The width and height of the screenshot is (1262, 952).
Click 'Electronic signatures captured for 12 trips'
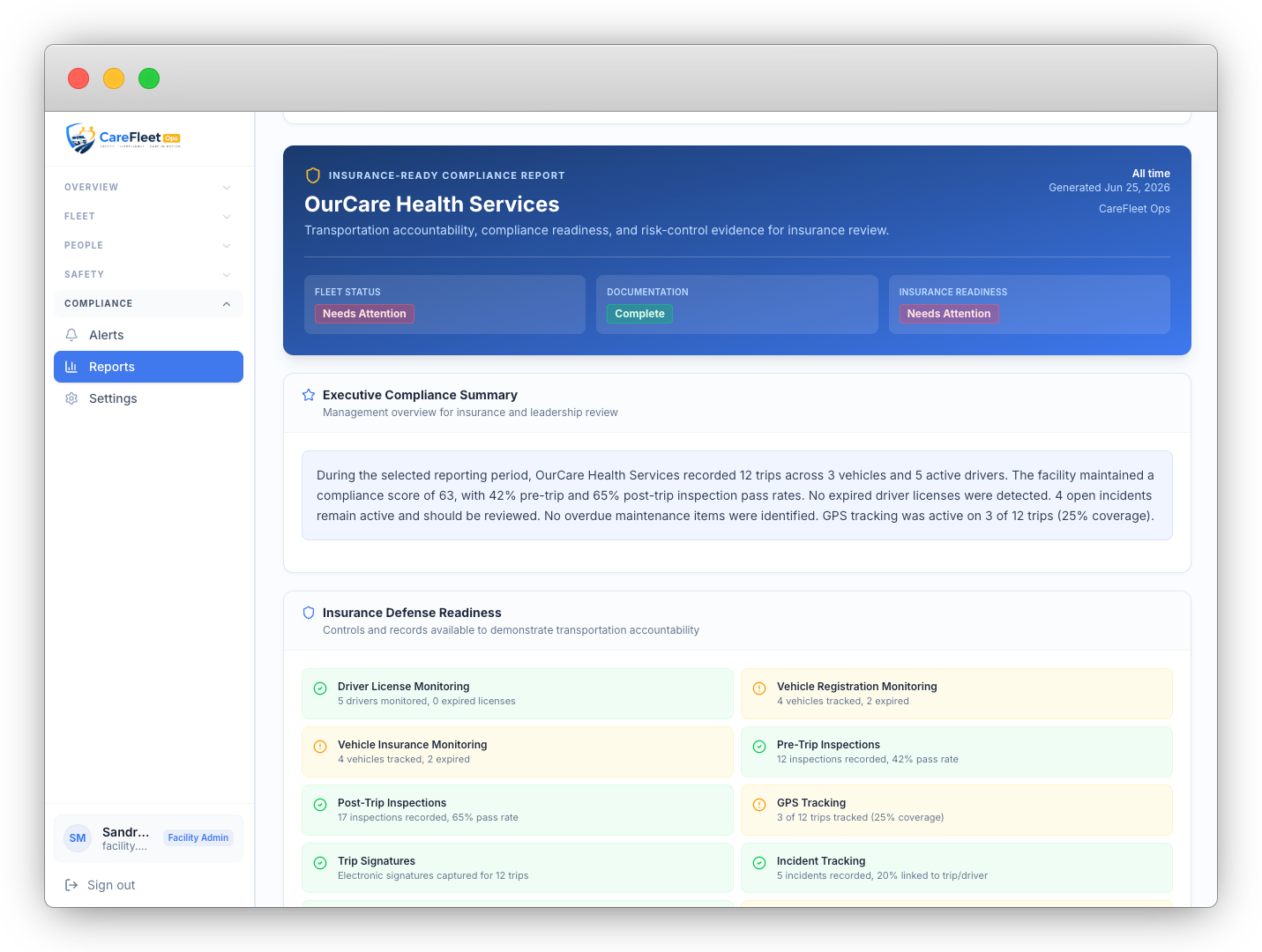[433, 876]
